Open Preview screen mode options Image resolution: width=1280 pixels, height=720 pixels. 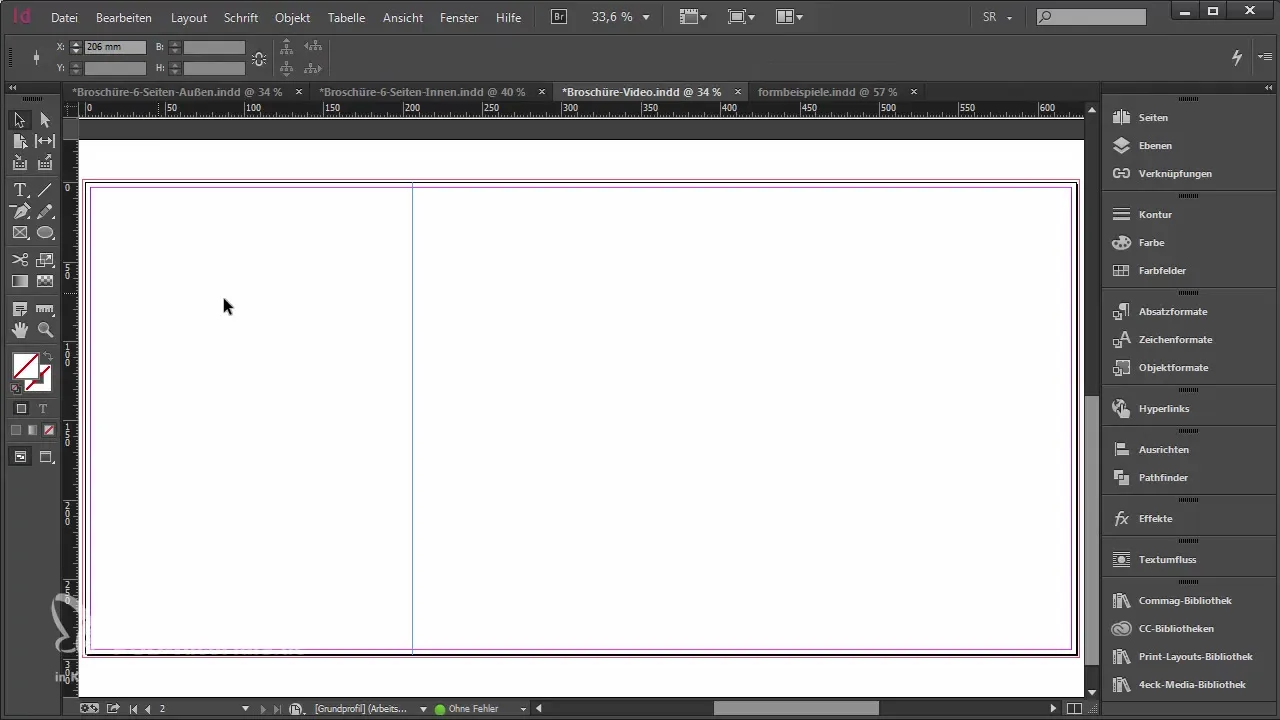click(x=46, y=457)
